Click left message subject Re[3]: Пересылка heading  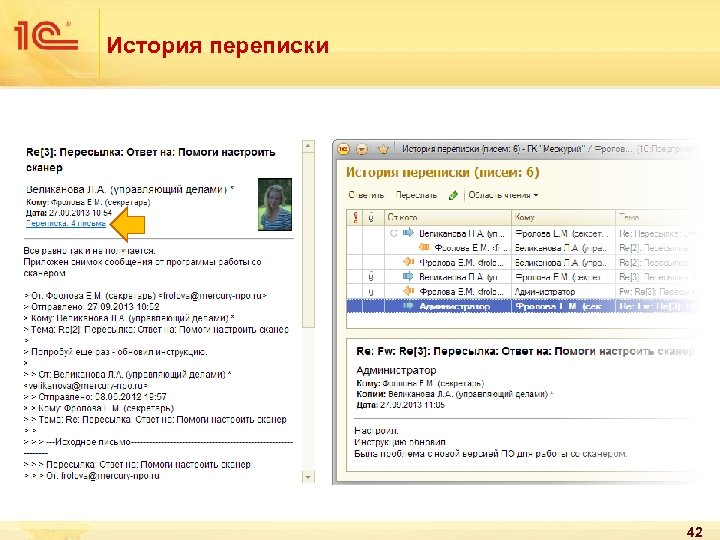tap(151, 159)
